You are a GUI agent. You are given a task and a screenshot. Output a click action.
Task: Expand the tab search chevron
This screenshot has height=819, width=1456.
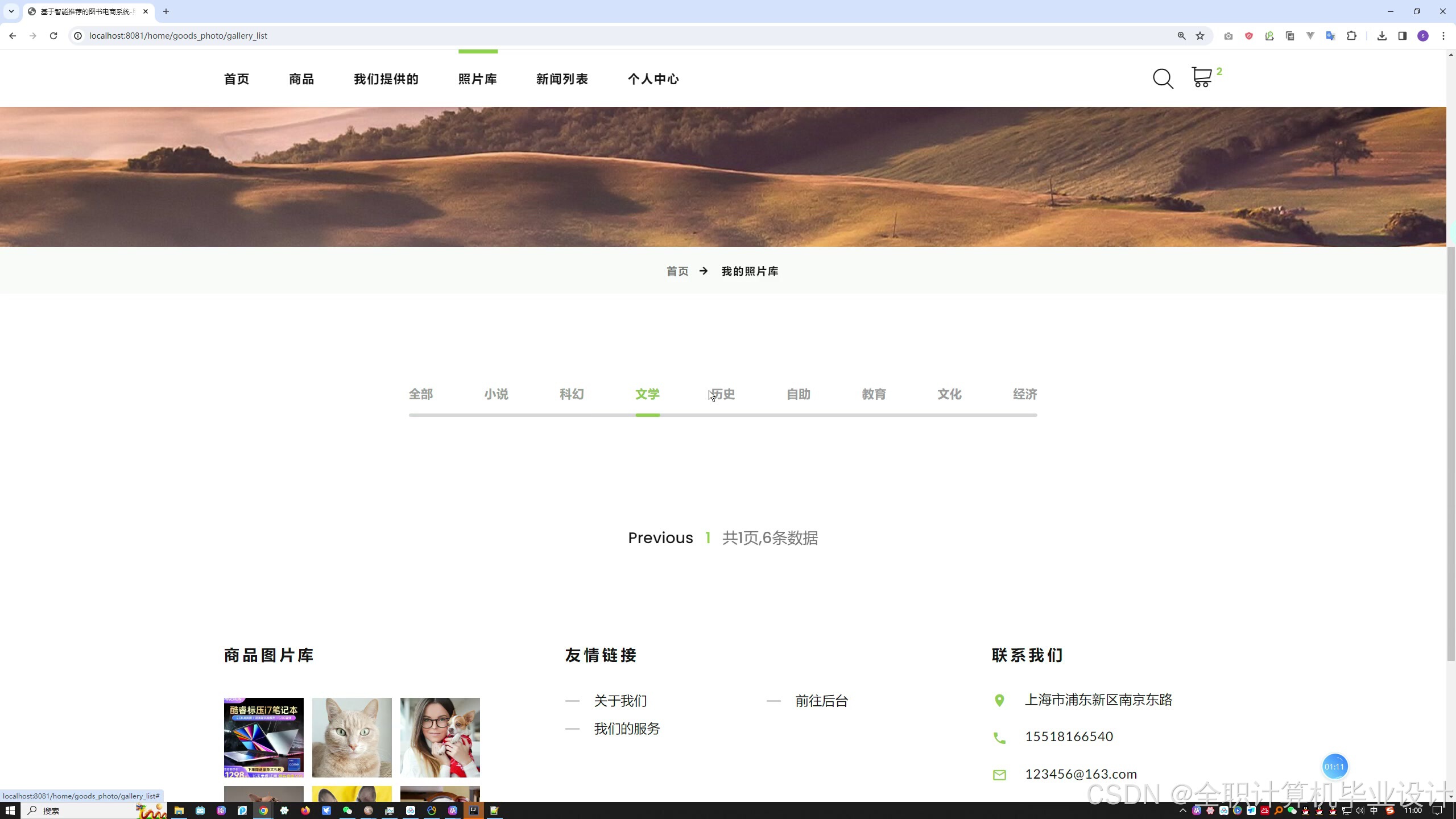tap(11, 11)
